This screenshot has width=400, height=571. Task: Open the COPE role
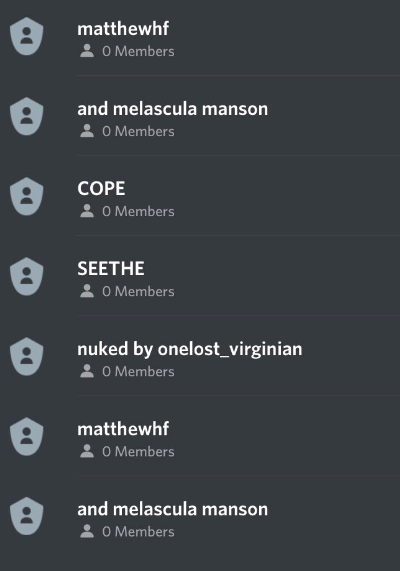(x=200, y=196)
